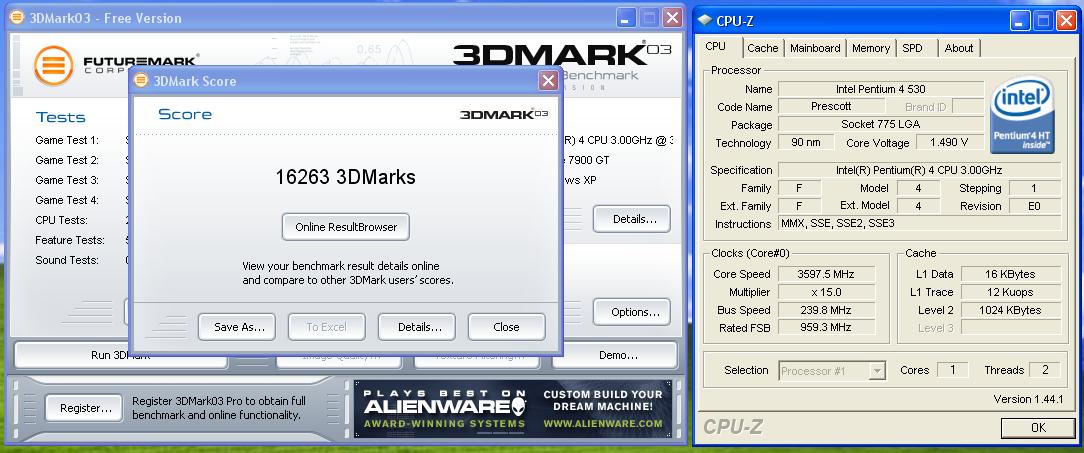Click the Futuremark orange logo
The image size is (1084, 453).
pos(53,66)
